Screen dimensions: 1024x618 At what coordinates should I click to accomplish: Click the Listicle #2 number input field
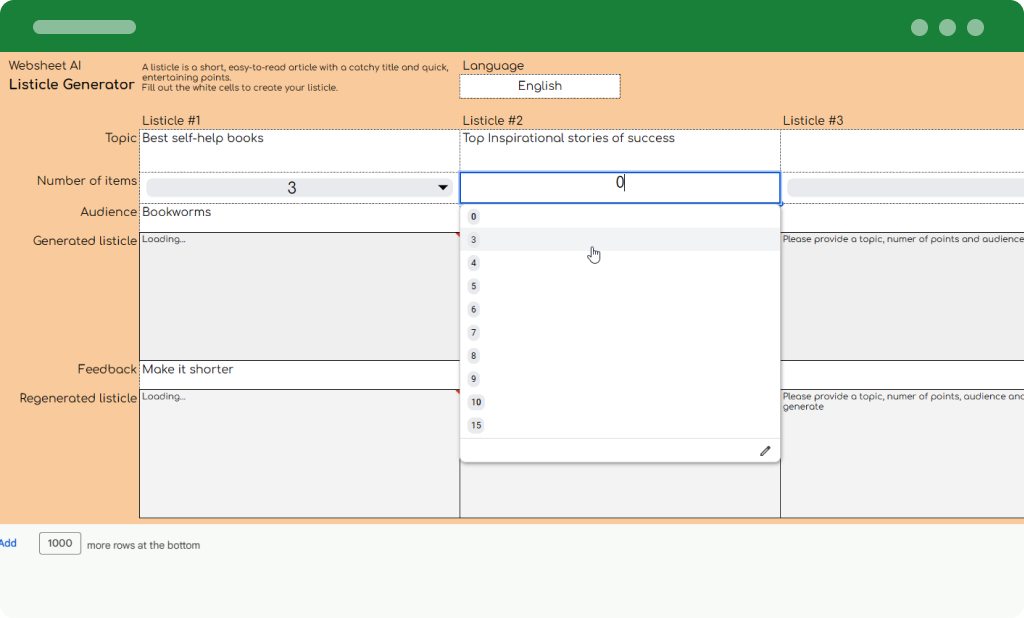click(619, 187)
